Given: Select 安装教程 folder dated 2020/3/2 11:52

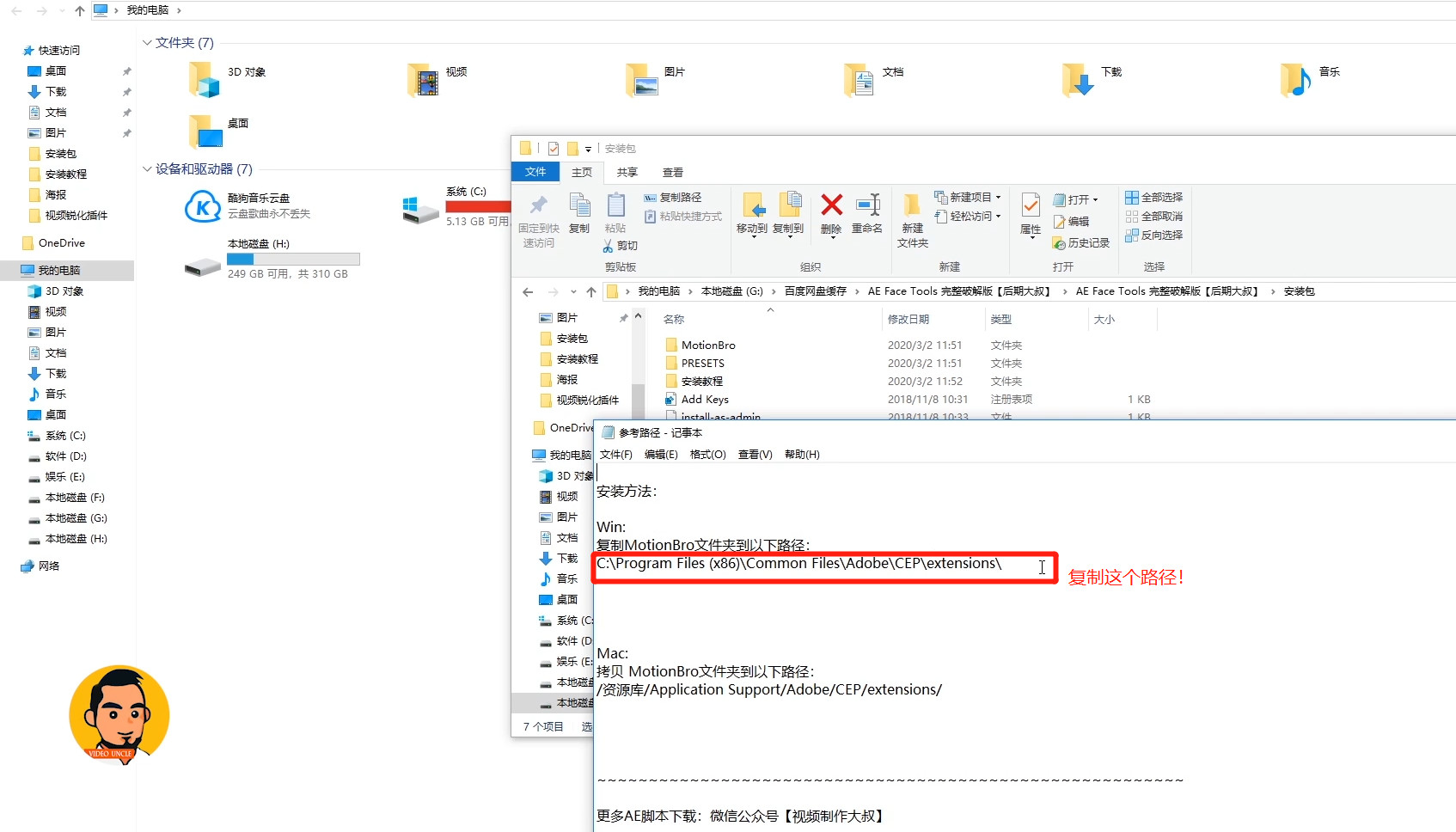Looking at the screenshot, I should click(x=701, y=382).
